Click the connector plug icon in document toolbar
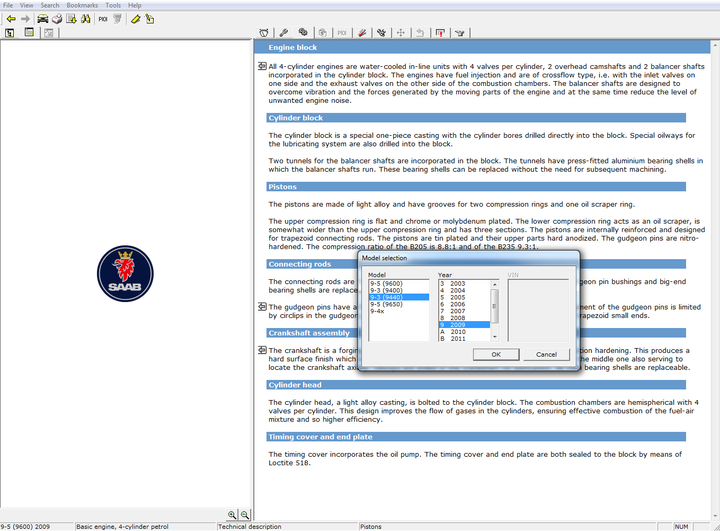This screenshot has height=531, width=720. click(x=381, y=33)
